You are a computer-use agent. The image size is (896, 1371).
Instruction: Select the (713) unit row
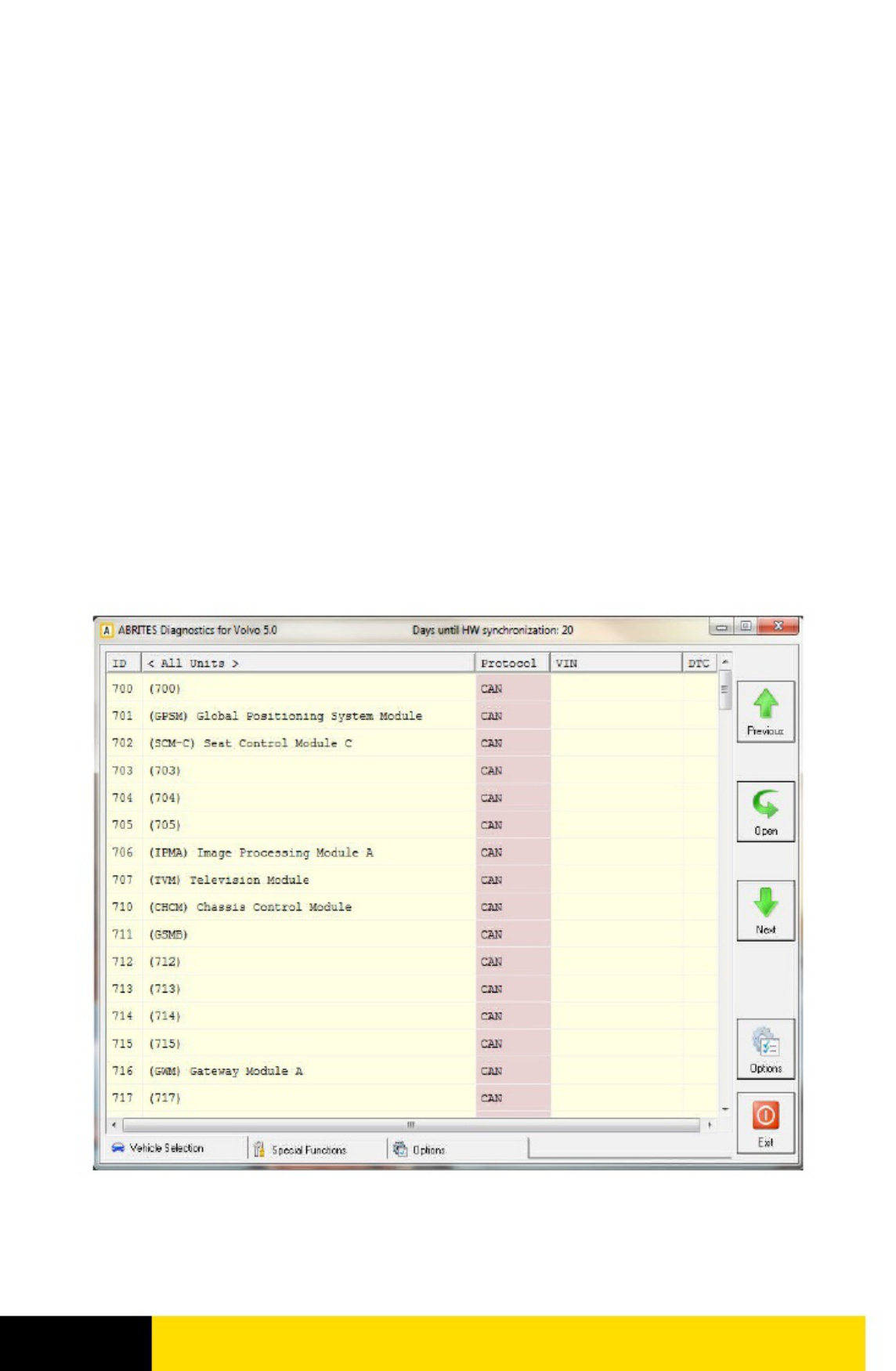pyautogui.click(x=412, y=989)
